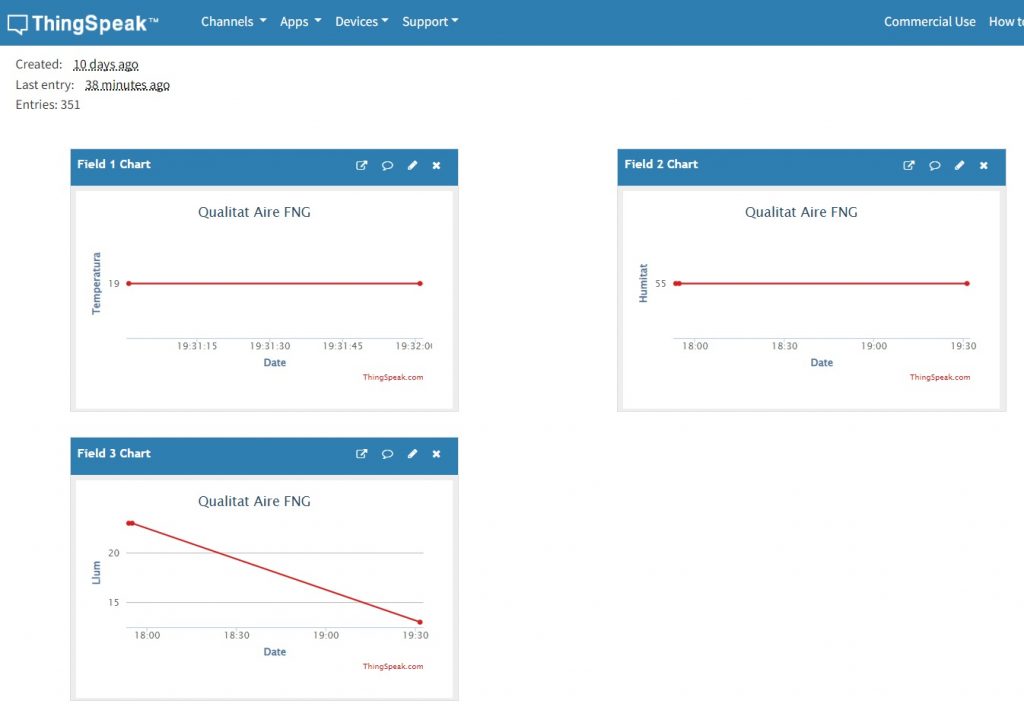1024x704 pixels.
Task: Edit Field 3 Chart with pencil icon
Action: (x=412, y=454)
